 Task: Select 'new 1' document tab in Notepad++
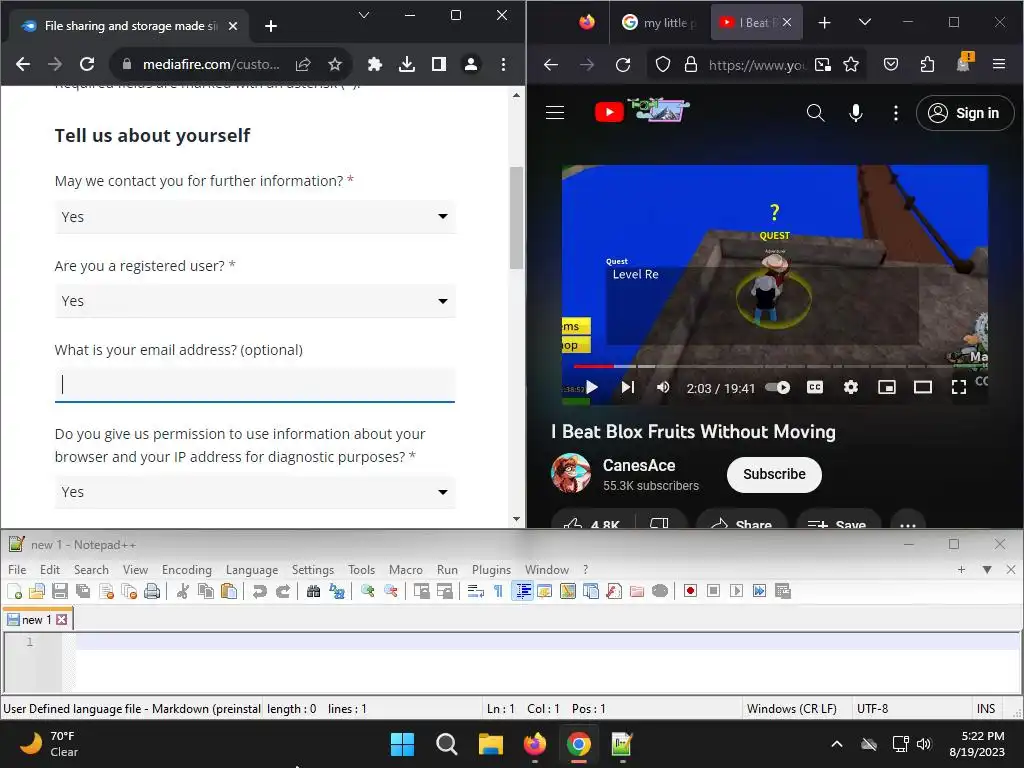[x=37, y=619]
